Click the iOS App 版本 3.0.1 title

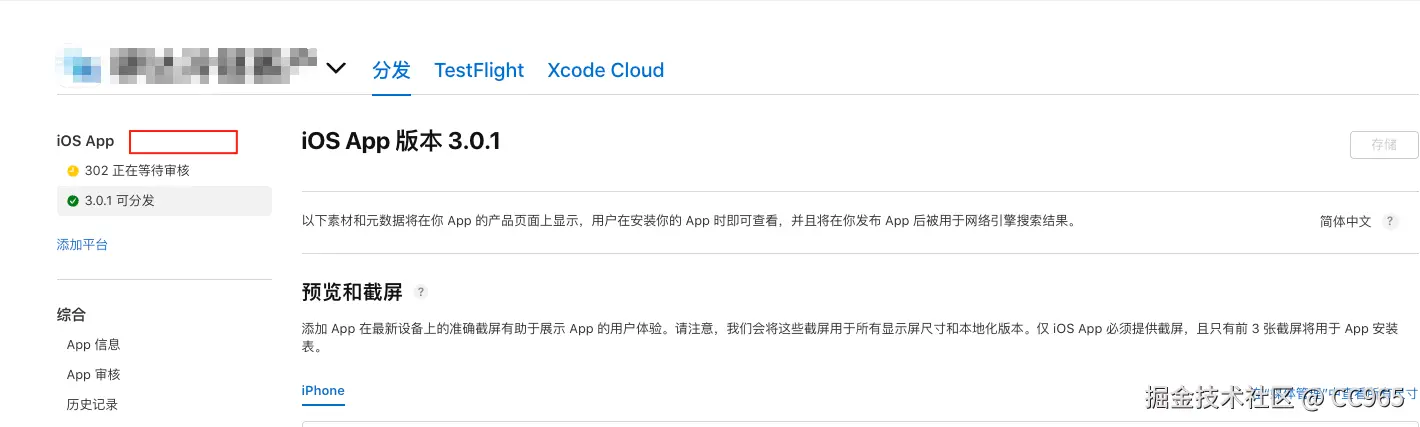(x=400, y=142)
